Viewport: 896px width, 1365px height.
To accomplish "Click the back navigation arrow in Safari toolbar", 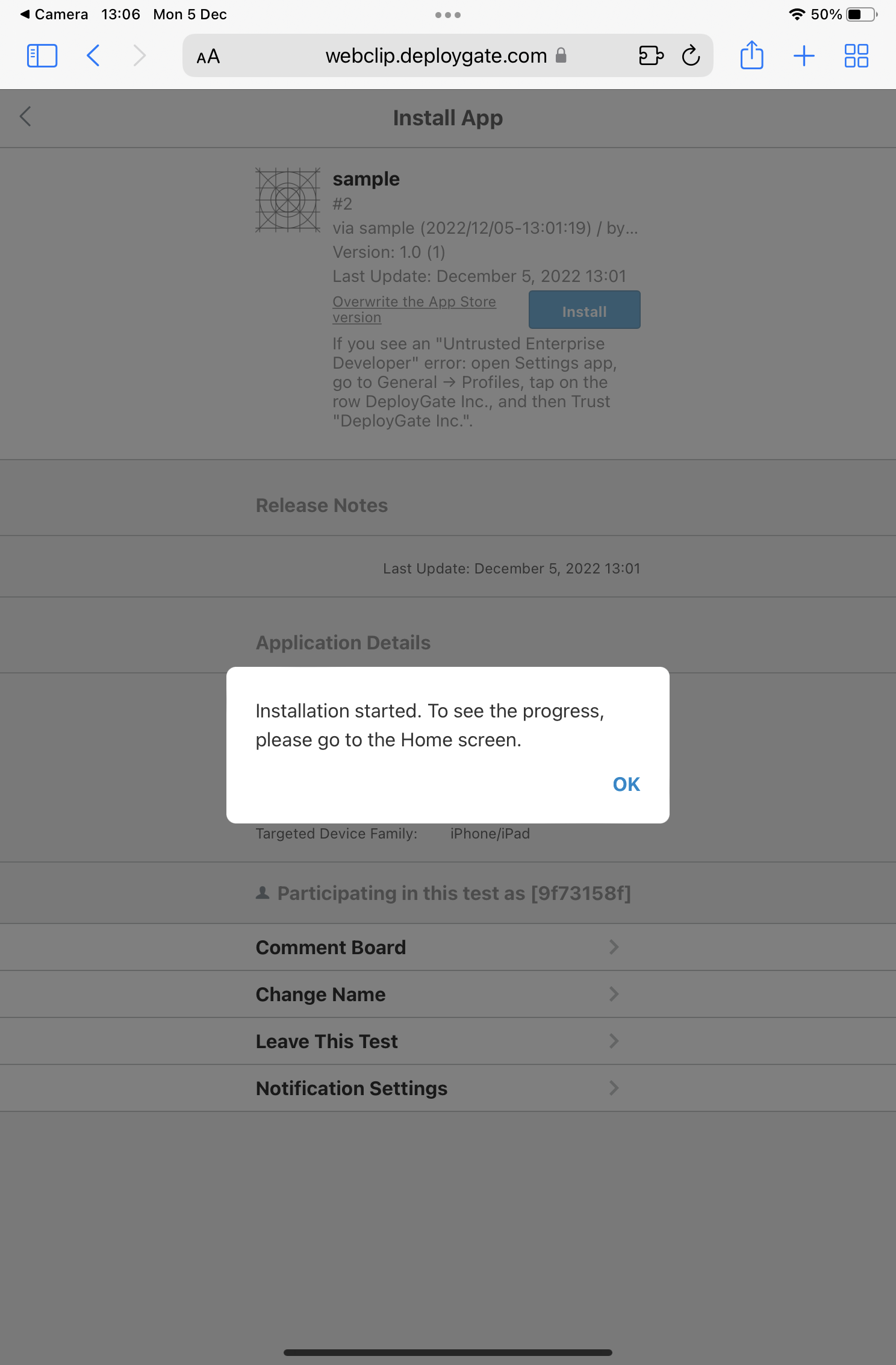I will click(93, 55).
